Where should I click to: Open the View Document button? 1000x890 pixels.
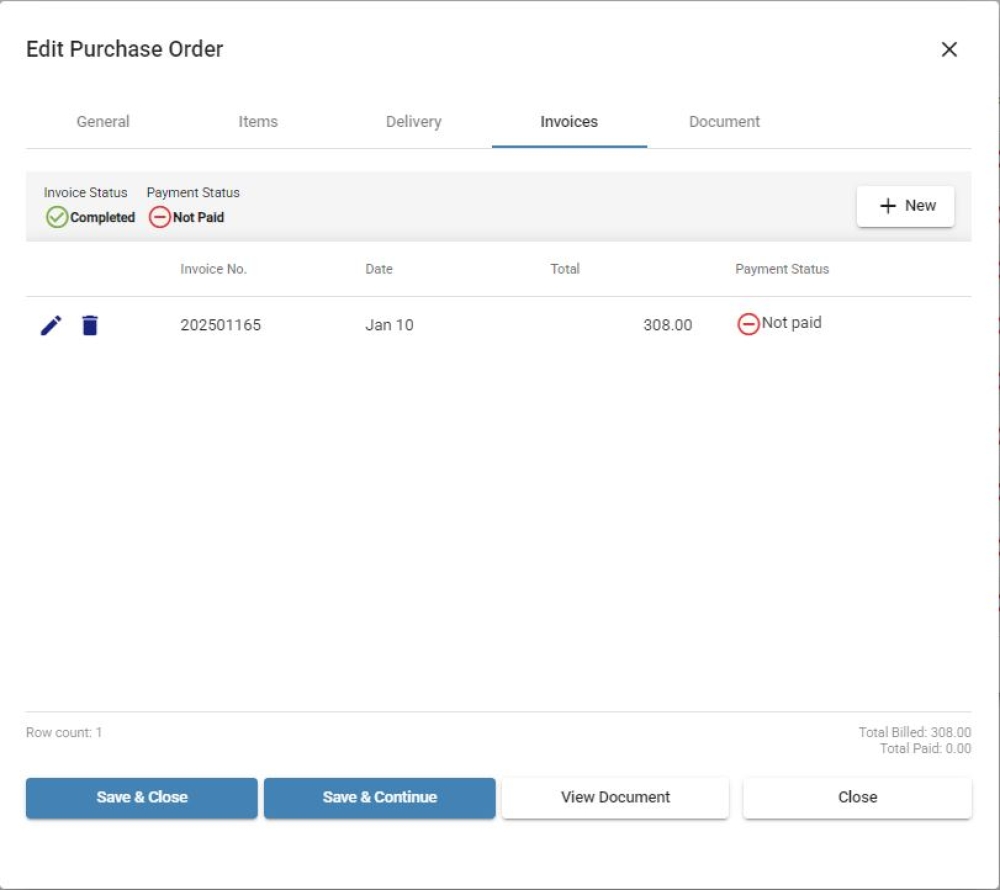(x=615, y=798)
